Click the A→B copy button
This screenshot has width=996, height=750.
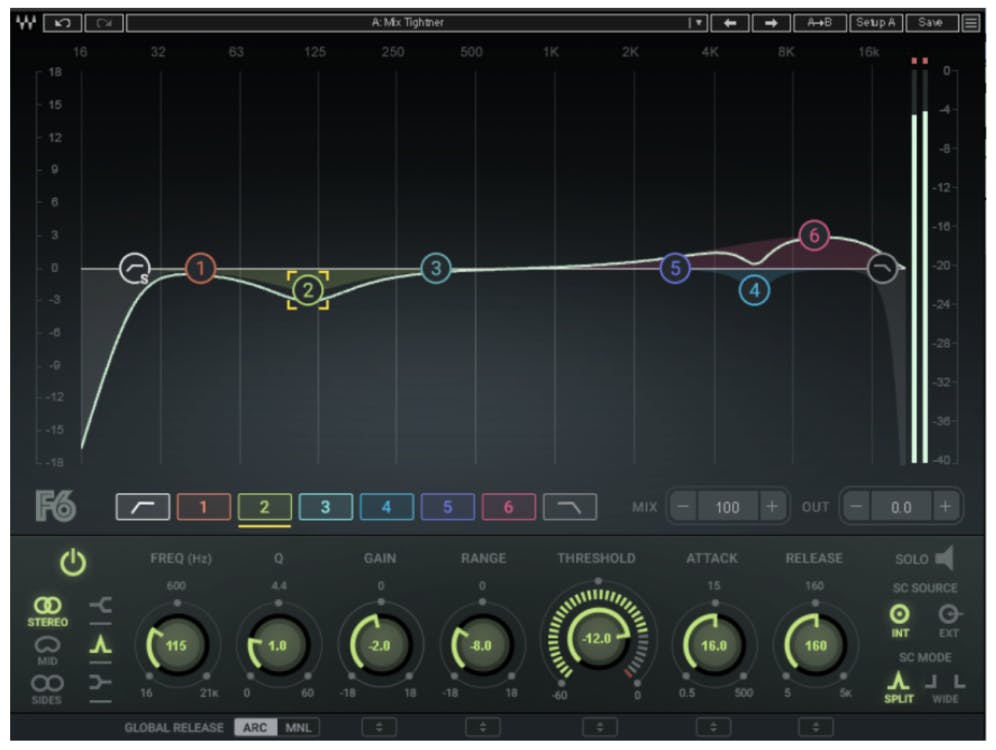(819, 22)
